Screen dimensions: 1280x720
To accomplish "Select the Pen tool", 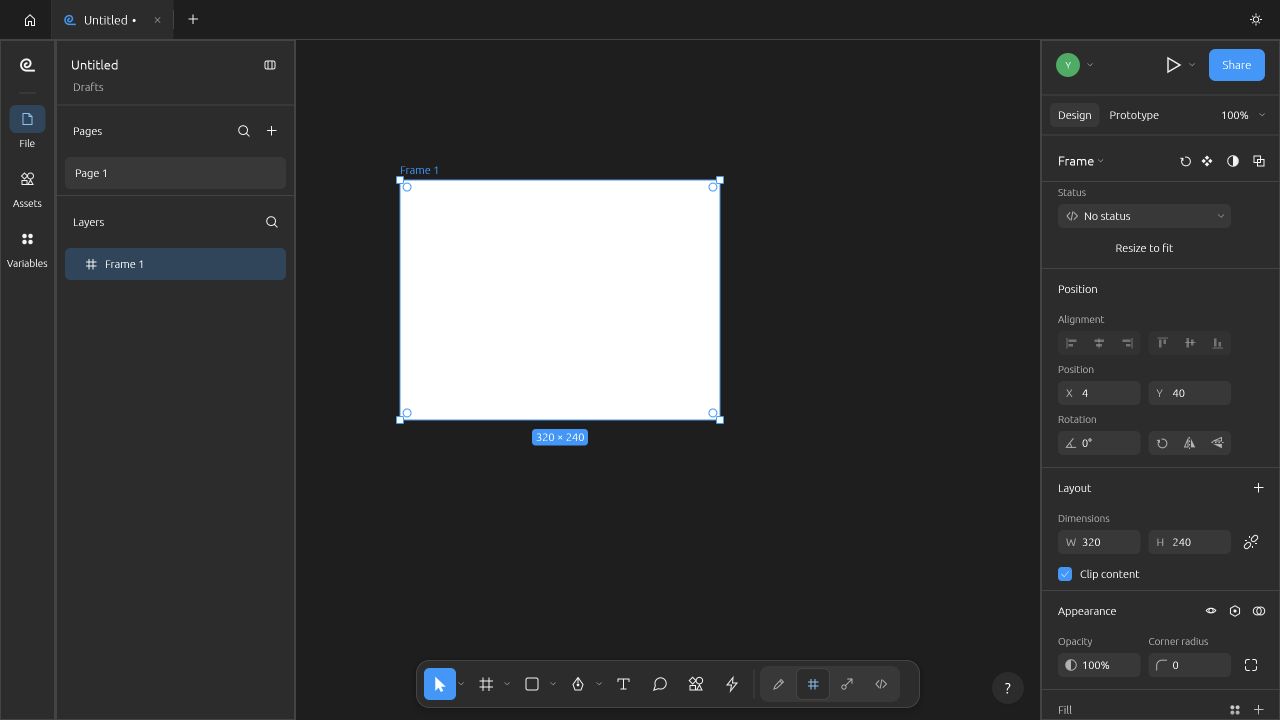I will (578, 684).
